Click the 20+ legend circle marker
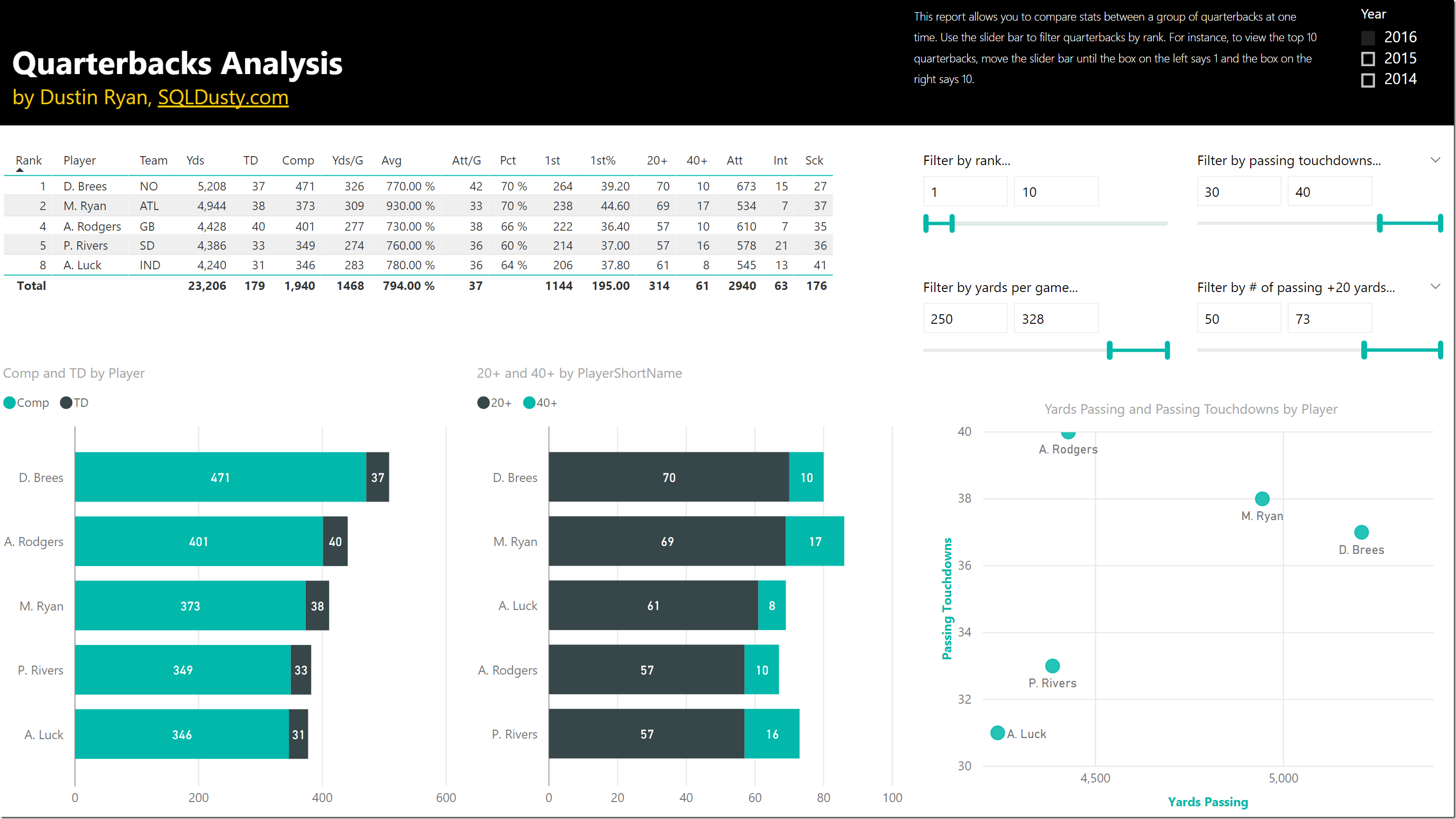 483,403
